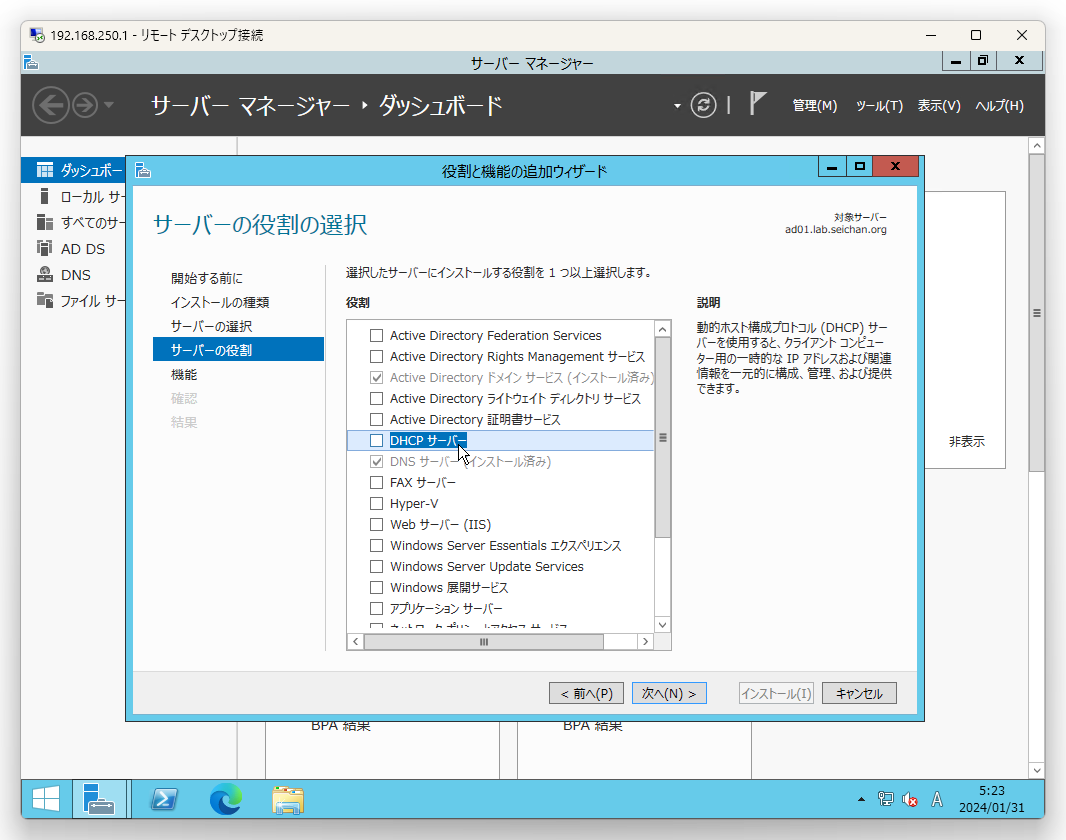Open the notifications flag icon

[x=757, y=103]
